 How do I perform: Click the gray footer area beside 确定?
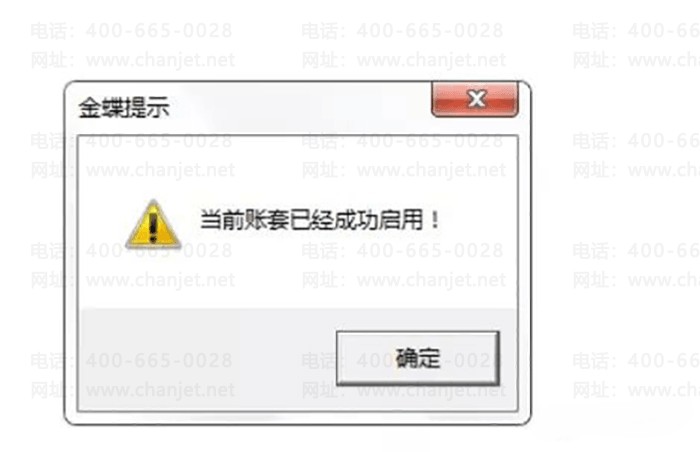click(205, 359)
